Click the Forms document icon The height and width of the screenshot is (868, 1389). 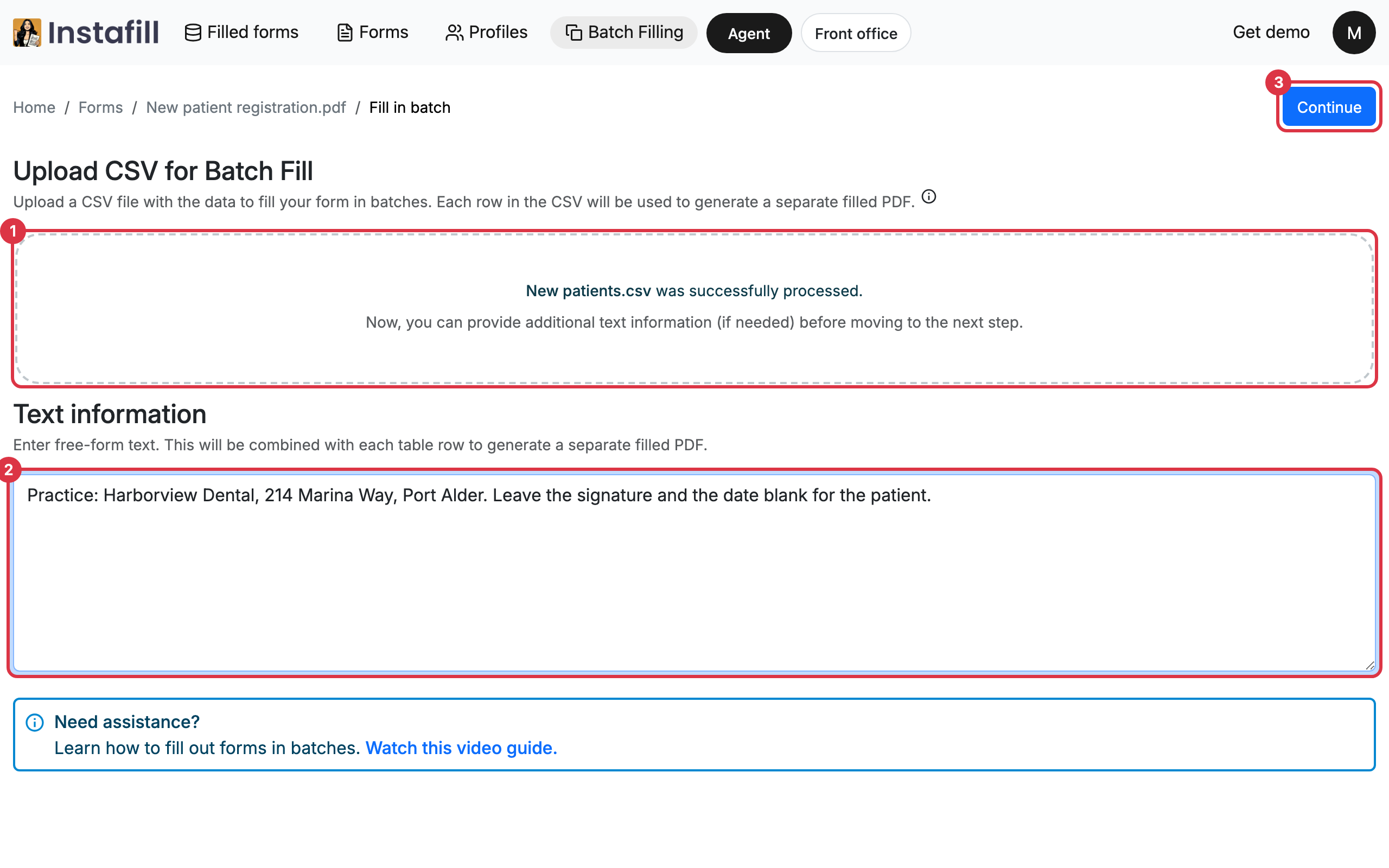tap(345, 33)
